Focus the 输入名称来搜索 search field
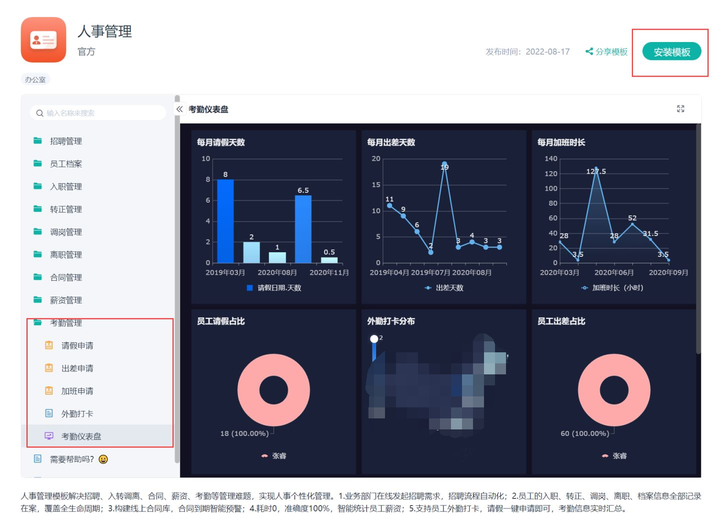The image size is (720, 520). tap(98, 113)
